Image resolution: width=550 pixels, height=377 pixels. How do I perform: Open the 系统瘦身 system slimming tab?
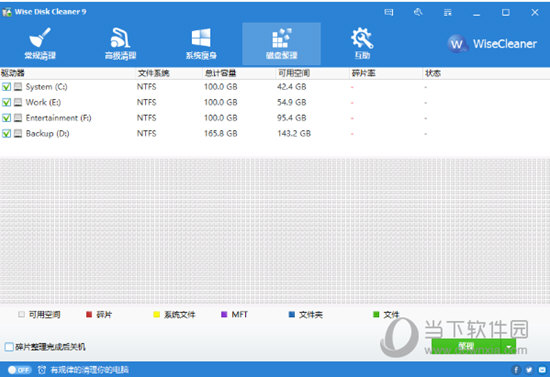[201, 43]
